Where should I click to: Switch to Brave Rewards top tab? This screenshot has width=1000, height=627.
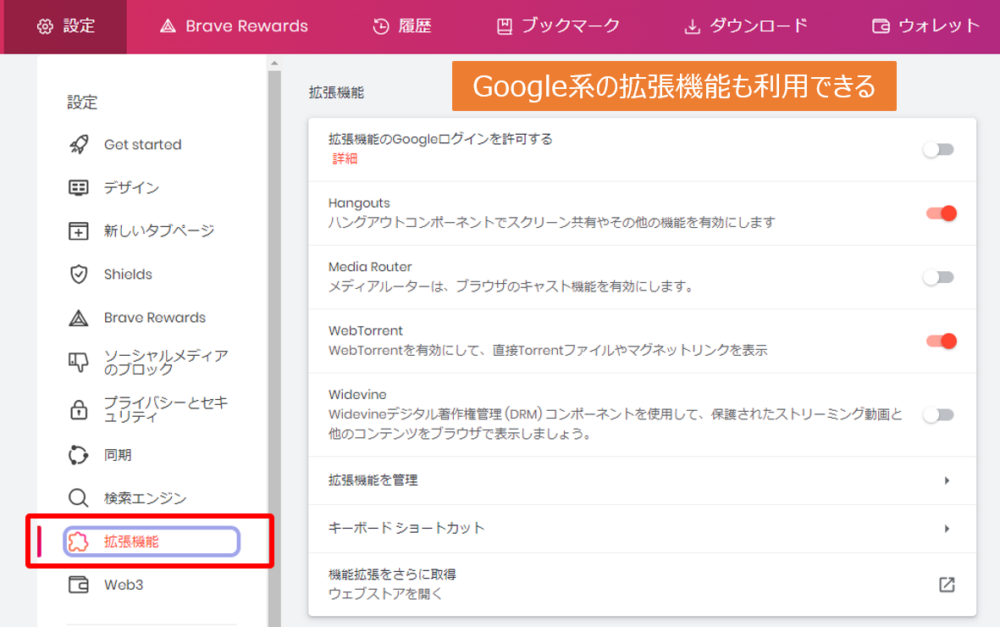tap(233, 26)
